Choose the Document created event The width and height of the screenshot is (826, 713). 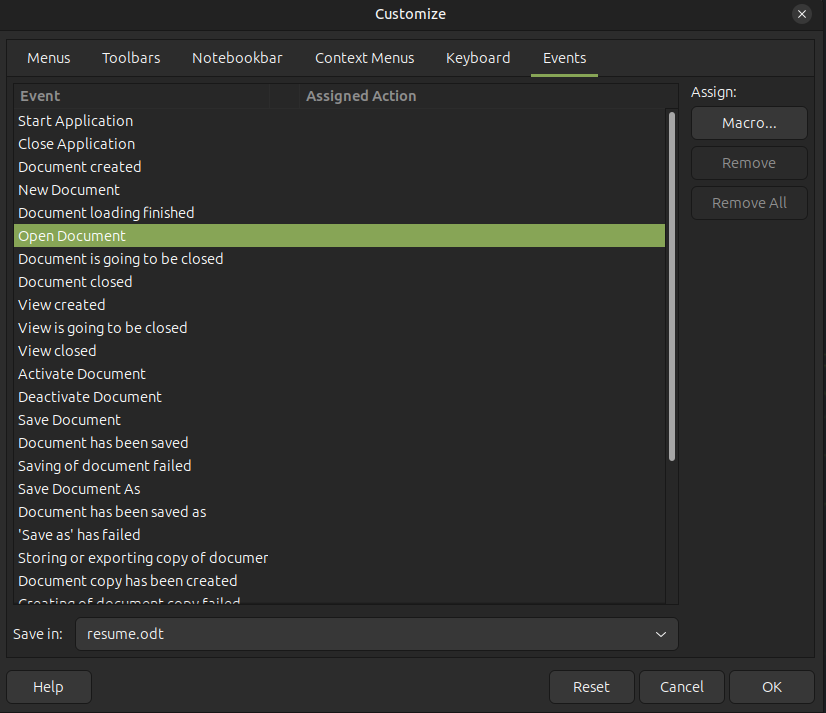click(80, 167)
